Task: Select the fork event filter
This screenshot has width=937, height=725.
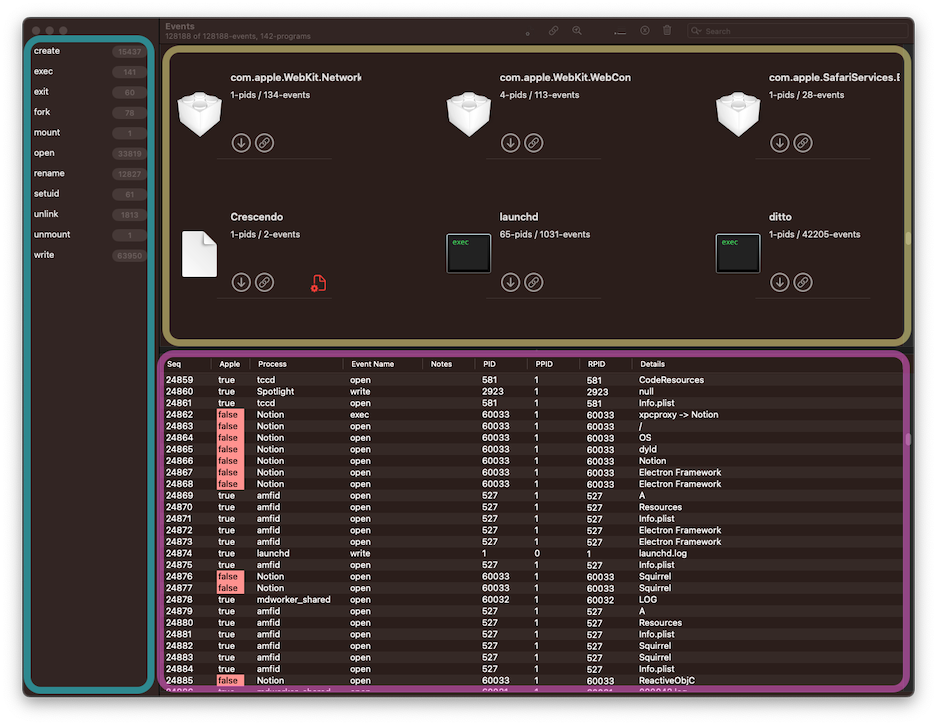Action: click(x=88, y=112)
